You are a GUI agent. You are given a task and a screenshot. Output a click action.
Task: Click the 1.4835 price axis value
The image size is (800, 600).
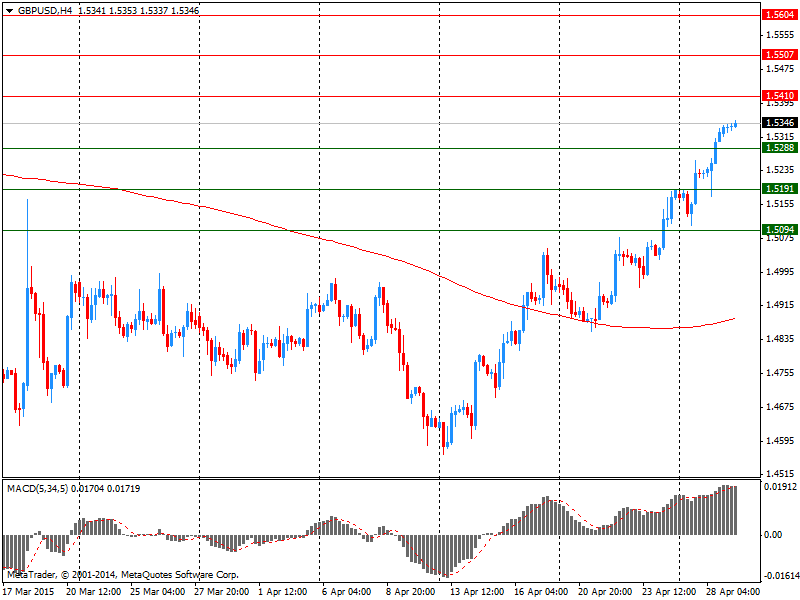pyautogui.click(x=780, y=339)
